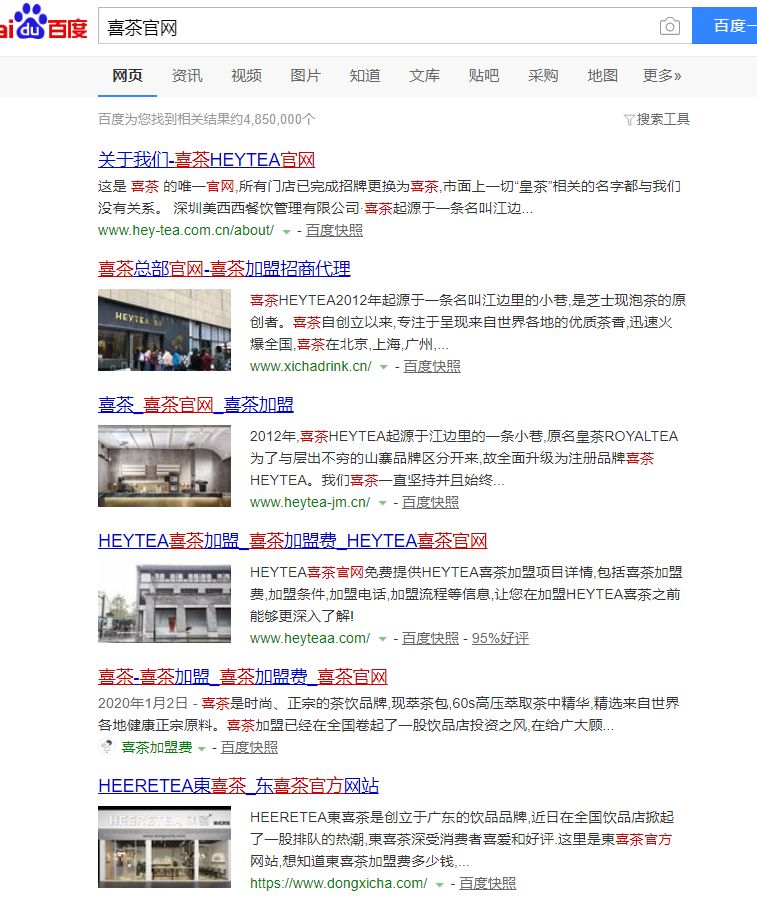Click thumbnail of HEERETEA storefront

click(x=164, y=847)
